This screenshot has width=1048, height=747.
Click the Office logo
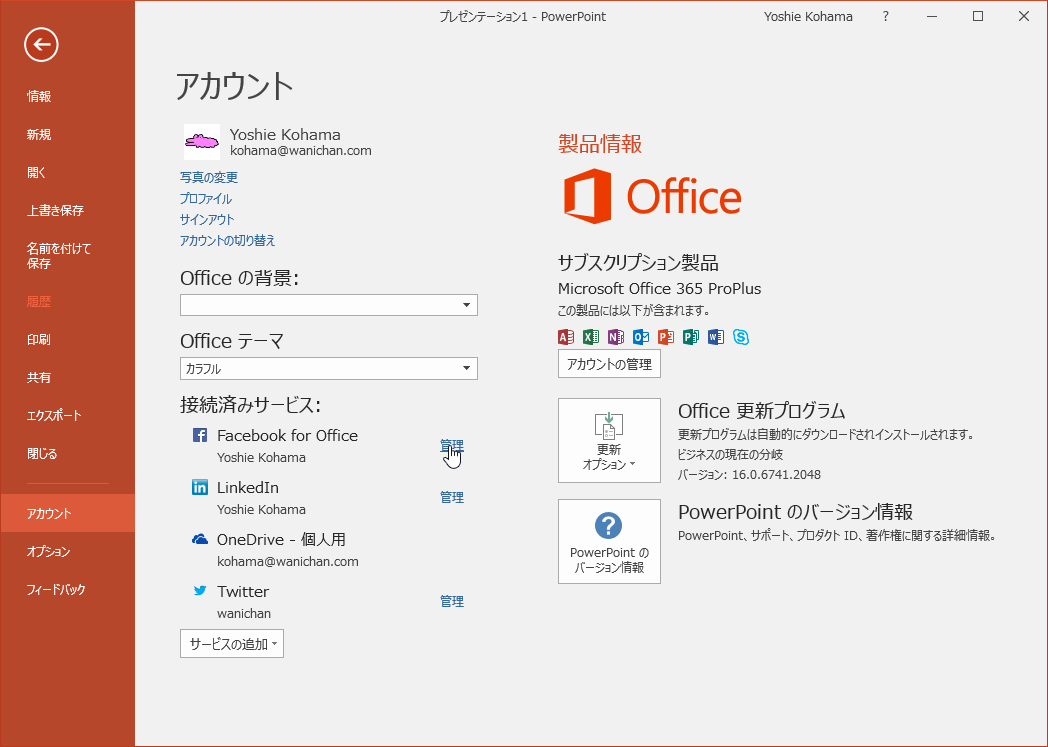tap(652, 196)
